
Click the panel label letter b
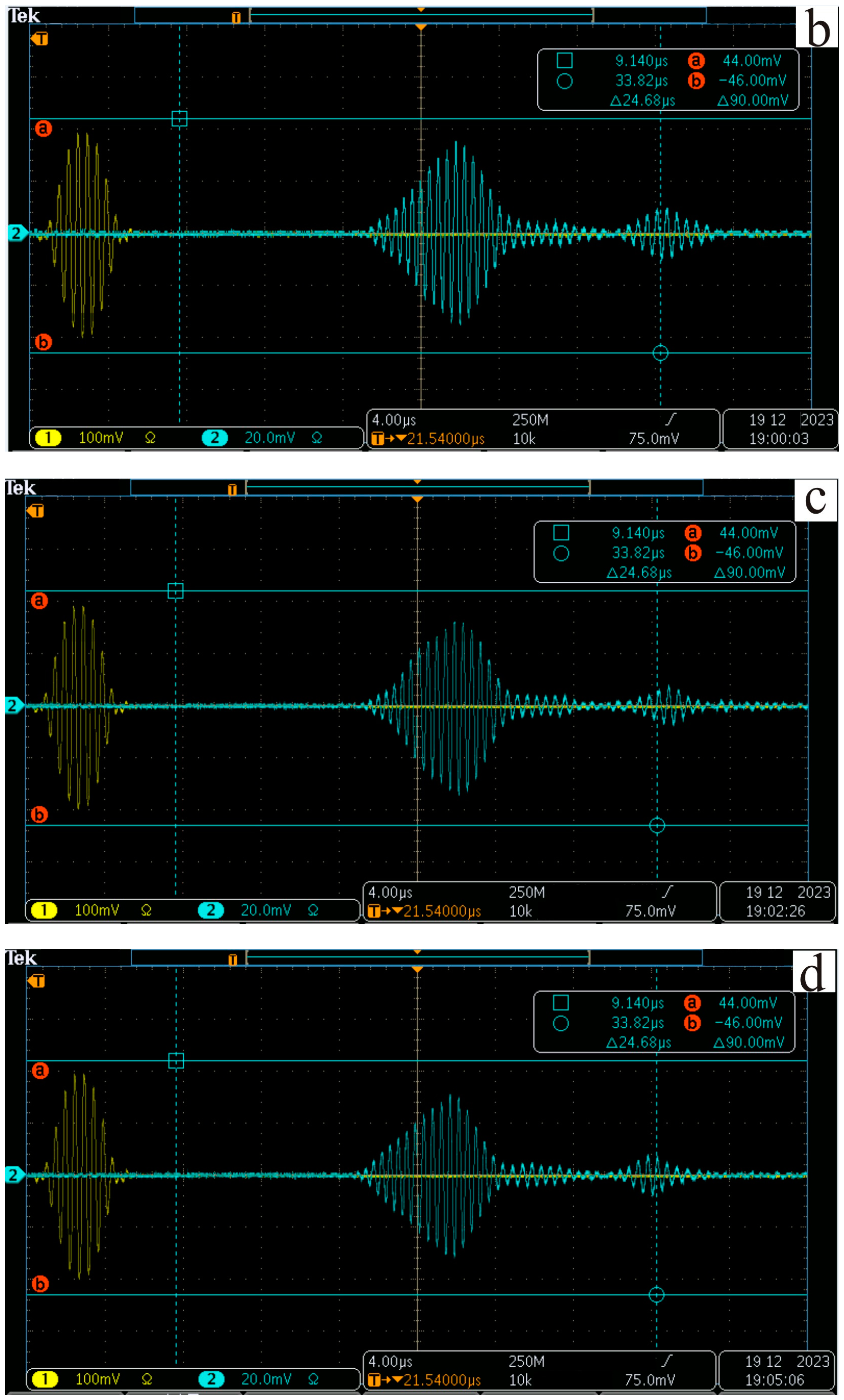(817, 27)
